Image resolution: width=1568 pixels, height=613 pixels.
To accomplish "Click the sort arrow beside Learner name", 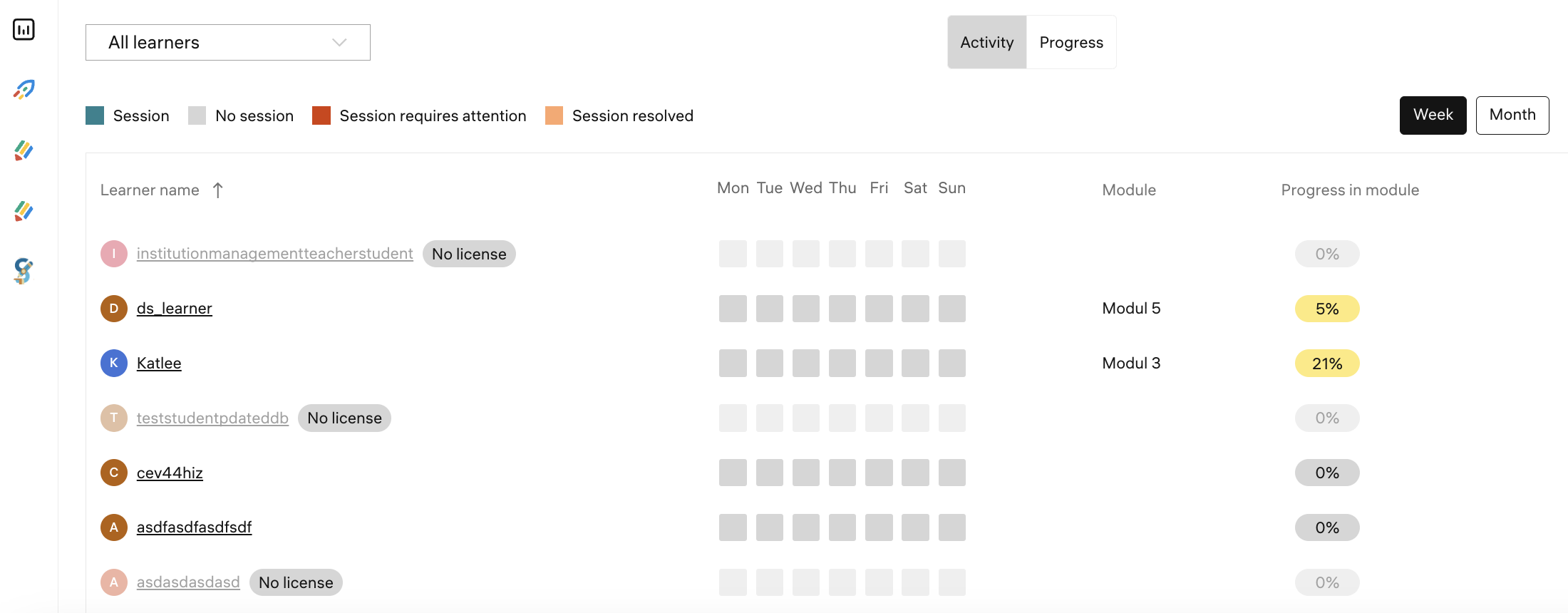I will point(218,190).
